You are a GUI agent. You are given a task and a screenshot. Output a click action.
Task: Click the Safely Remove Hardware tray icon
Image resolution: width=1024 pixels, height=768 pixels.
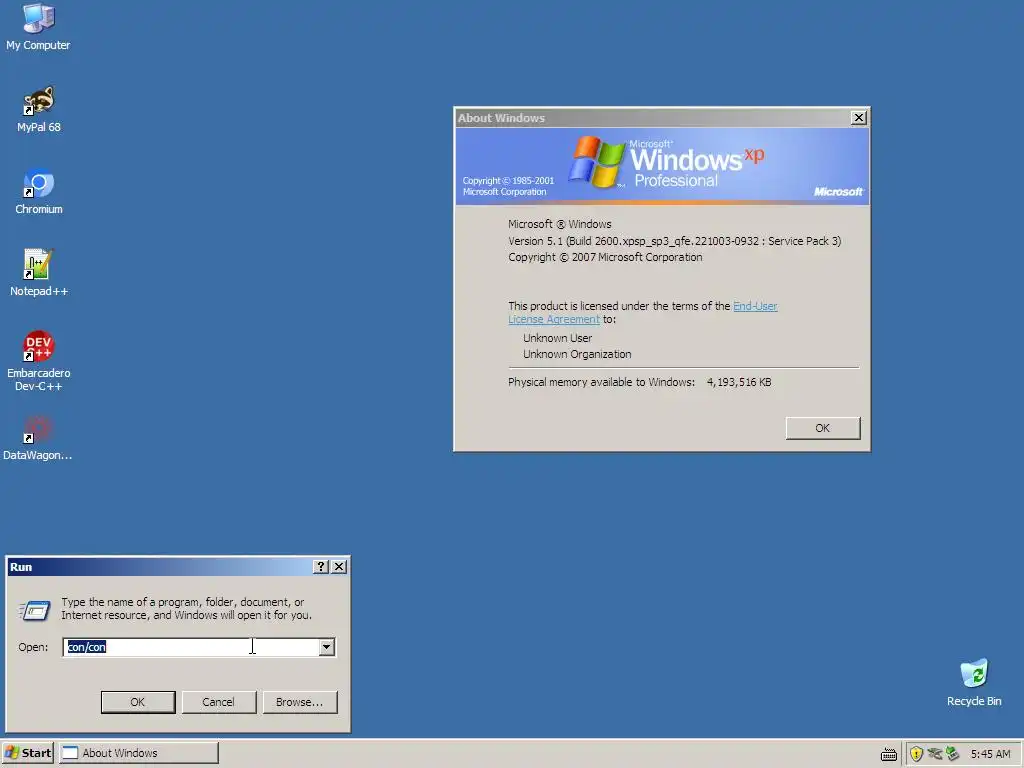point(952,754)
